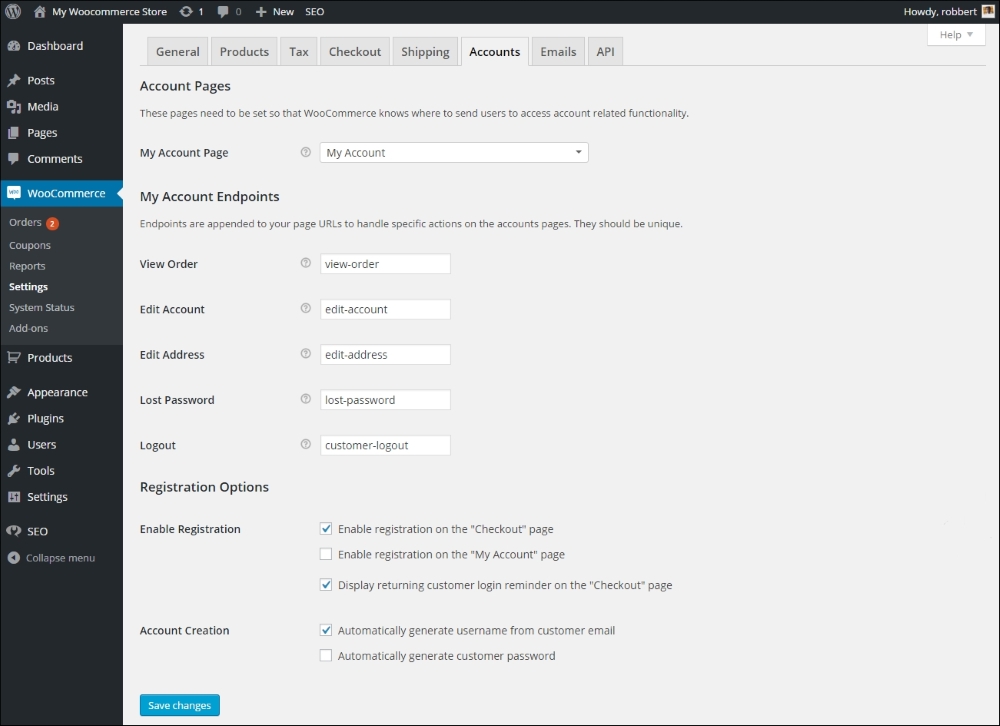Screen dimensions: 1000x726
Task: Select the Comments icon in the sidebar
Action: coord(15,158)
